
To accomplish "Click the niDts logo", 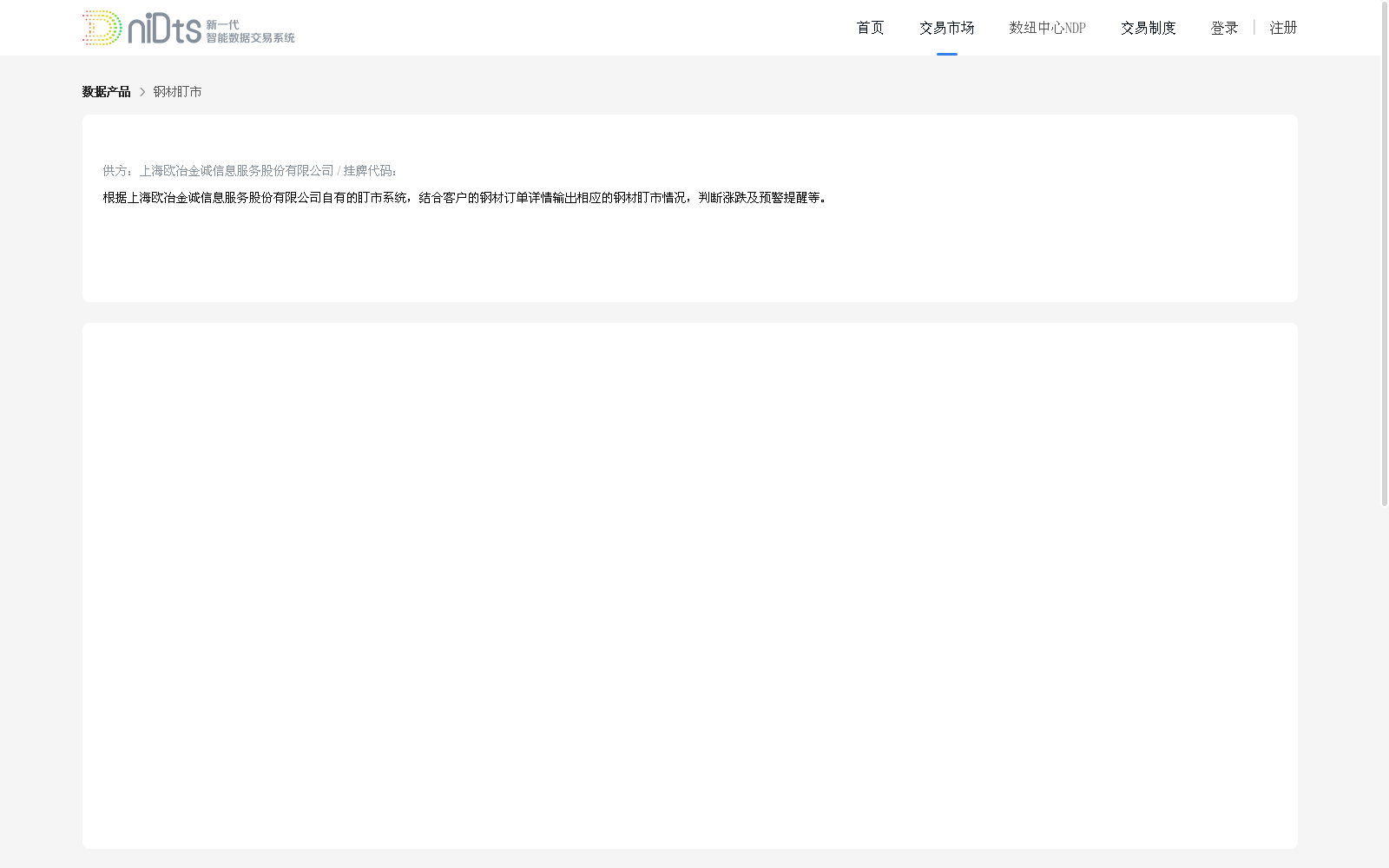I will coord(188,28).
